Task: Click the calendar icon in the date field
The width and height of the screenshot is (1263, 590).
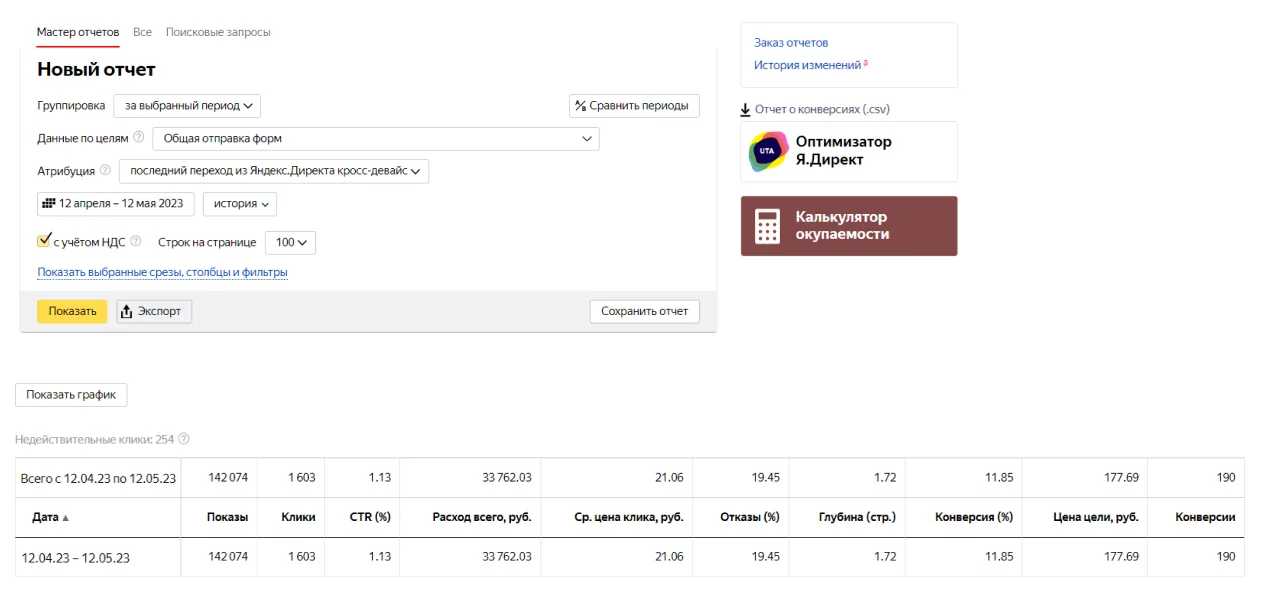Action: pos(48,204)
